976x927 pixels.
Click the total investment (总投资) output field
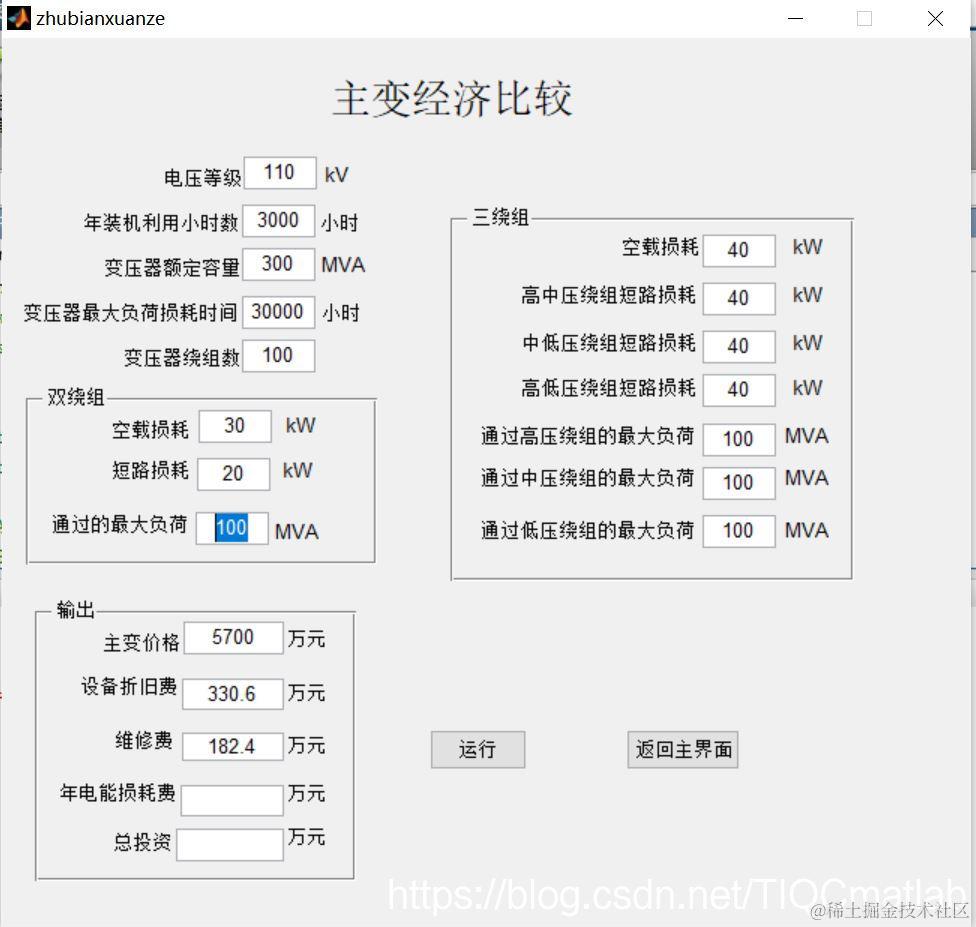(230, 844)
